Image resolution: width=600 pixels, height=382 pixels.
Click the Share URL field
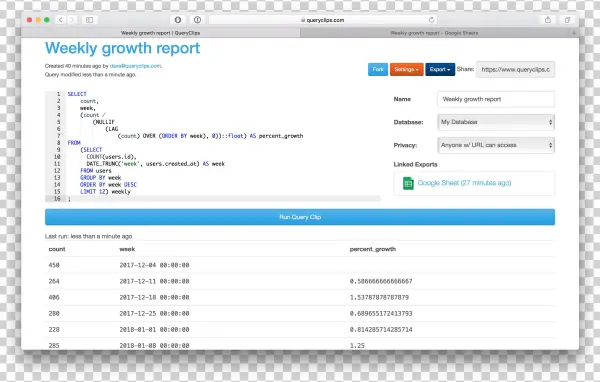coord(515,70)
